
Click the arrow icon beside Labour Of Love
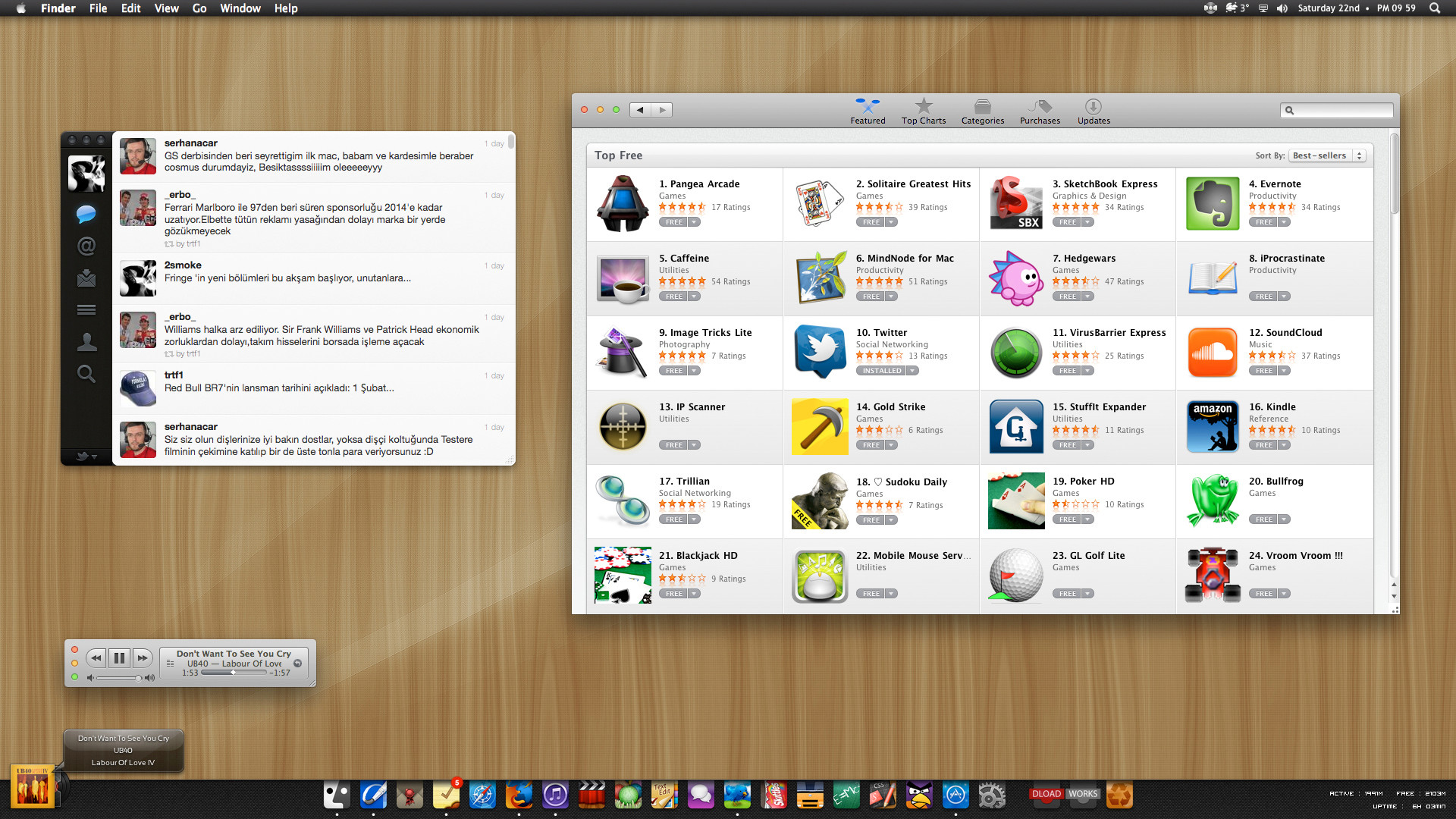[x=298, y=664]
